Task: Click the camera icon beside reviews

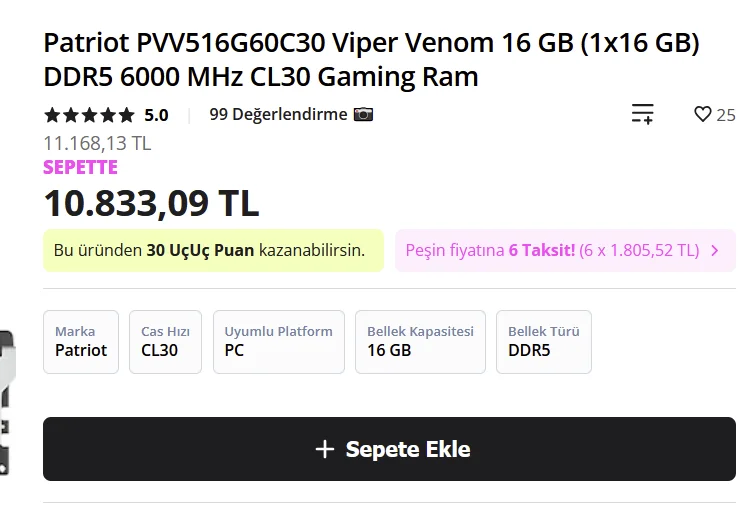Action: click(363, 114)
